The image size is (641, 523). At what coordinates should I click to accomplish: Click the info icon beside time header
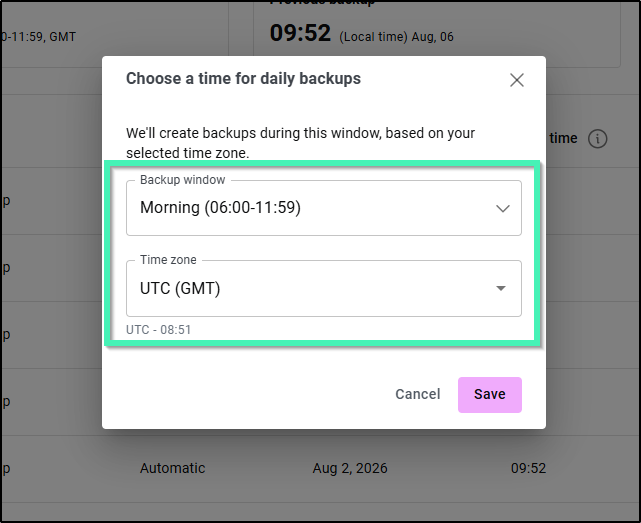pos(597,139)
